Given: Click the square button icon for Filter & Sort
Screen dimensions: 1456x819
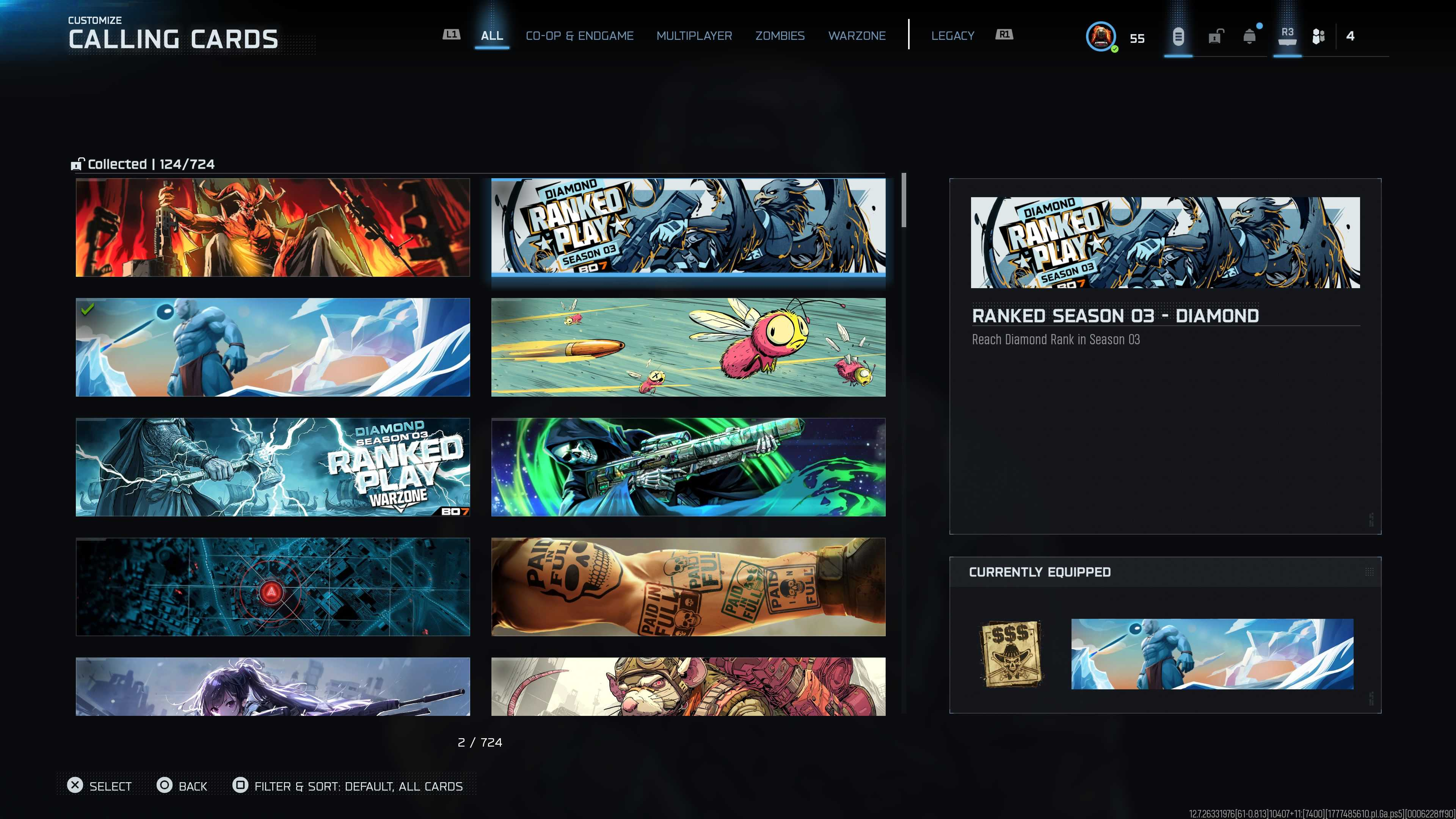Looking at the screenshot, I should tap(240, 785).
